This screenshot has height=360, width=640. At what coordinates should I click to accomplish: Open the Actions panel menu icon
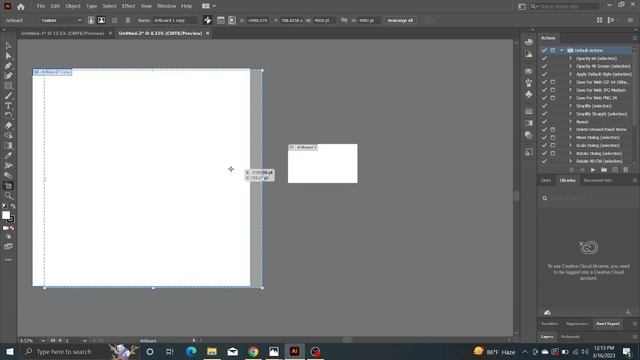tap(635, 38)
